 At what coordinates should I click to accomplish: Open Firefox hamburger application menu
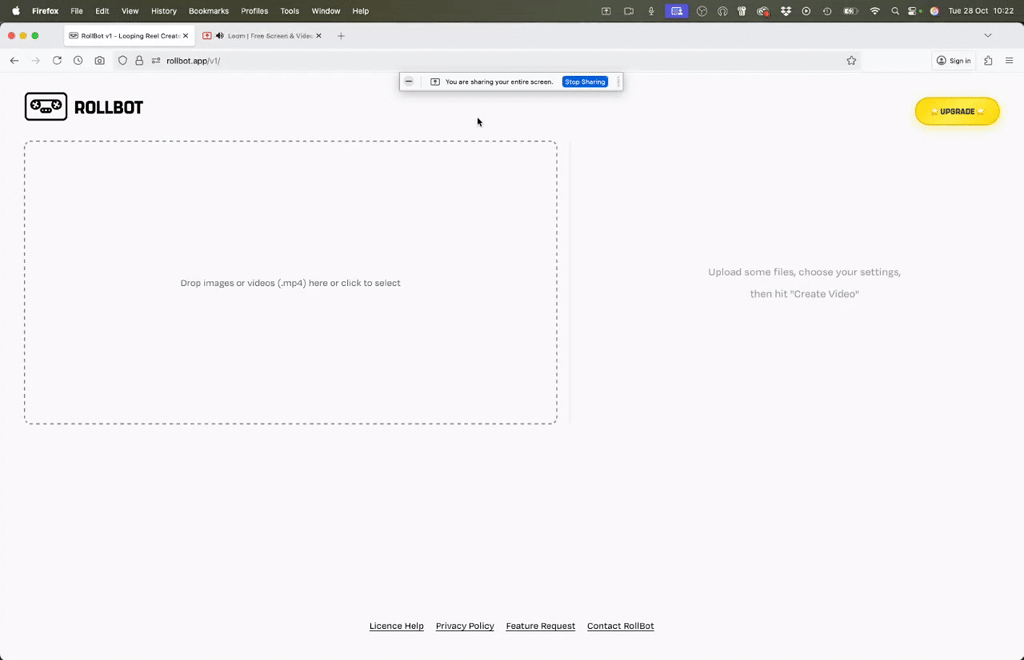pyautogui.click(x=1008, y=61)
